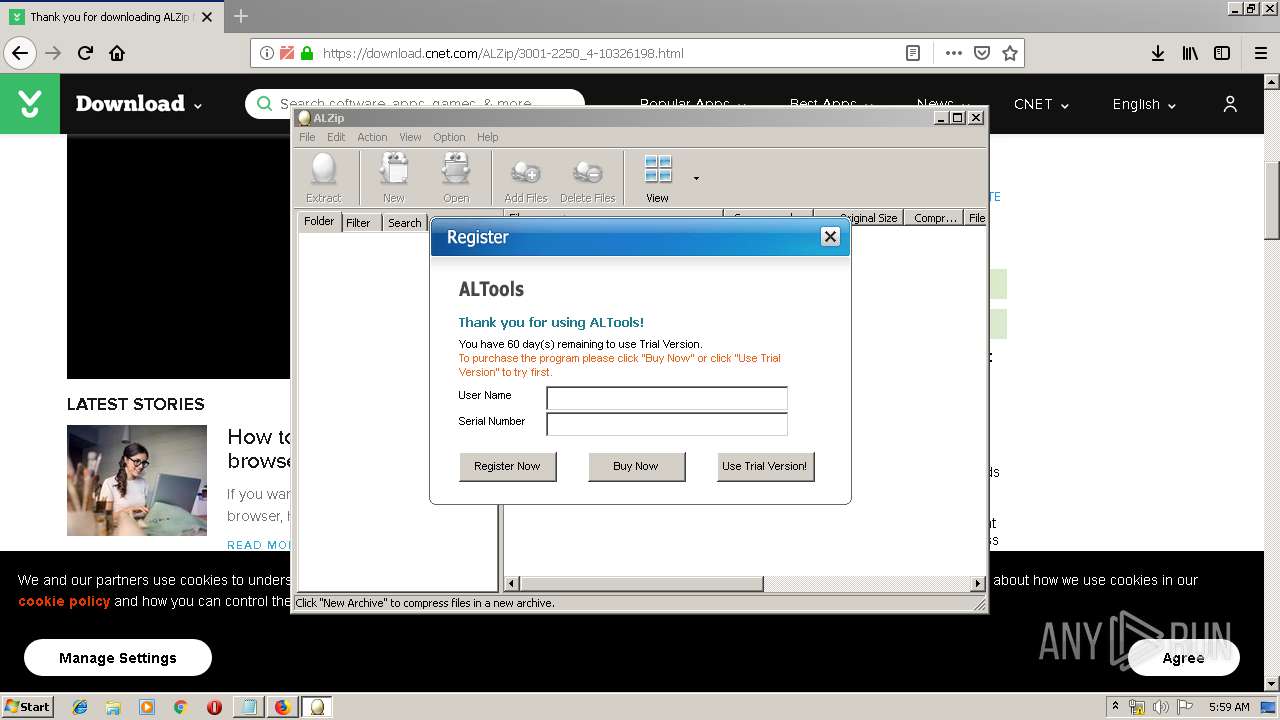Screen dimensions: 1280x720
Task: Open the Firefox hamburger menu
Action: (x=1260, y=53)
